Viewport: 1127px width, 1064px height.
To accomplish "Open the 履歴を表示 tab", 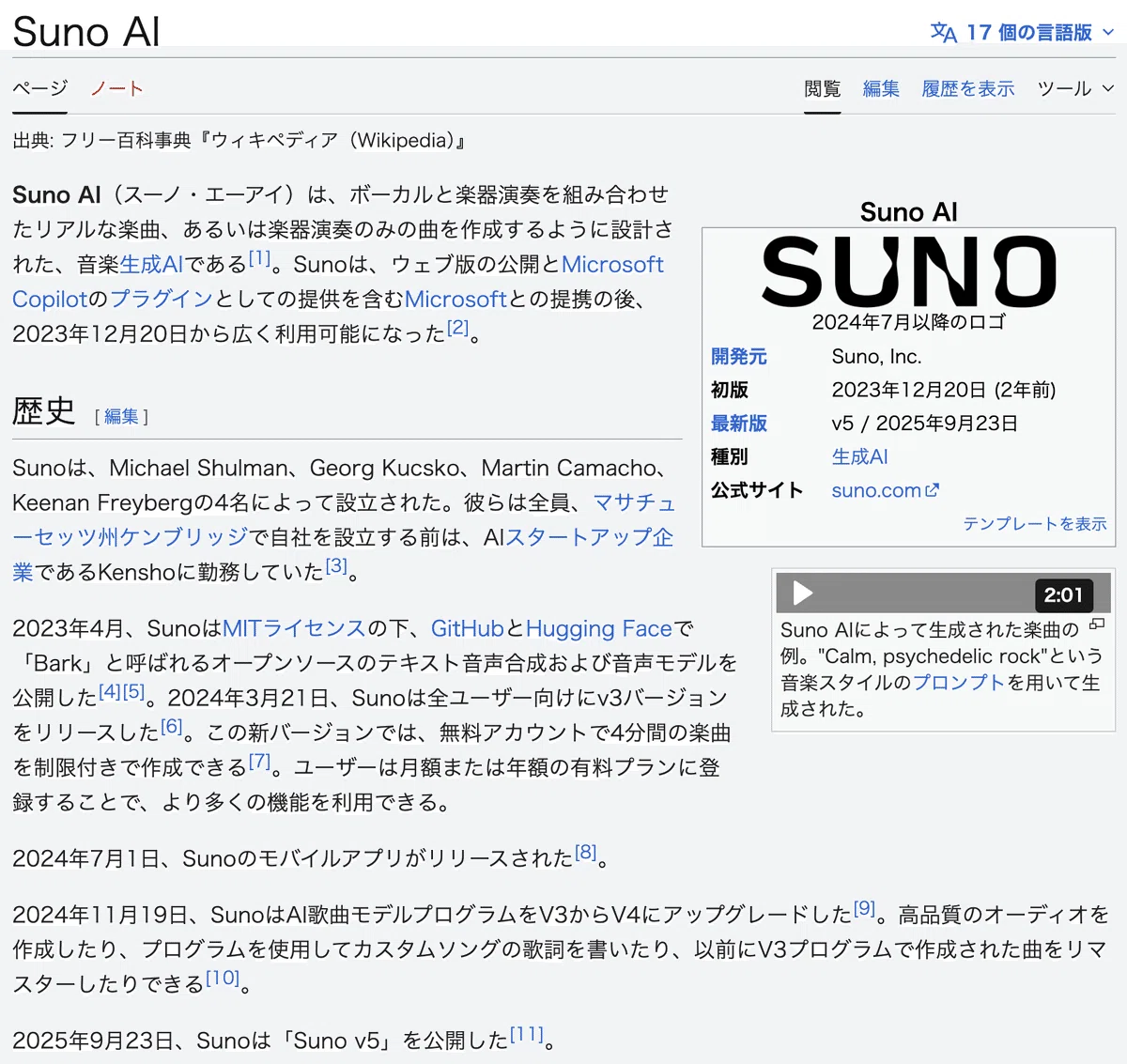I will point(967,88).
